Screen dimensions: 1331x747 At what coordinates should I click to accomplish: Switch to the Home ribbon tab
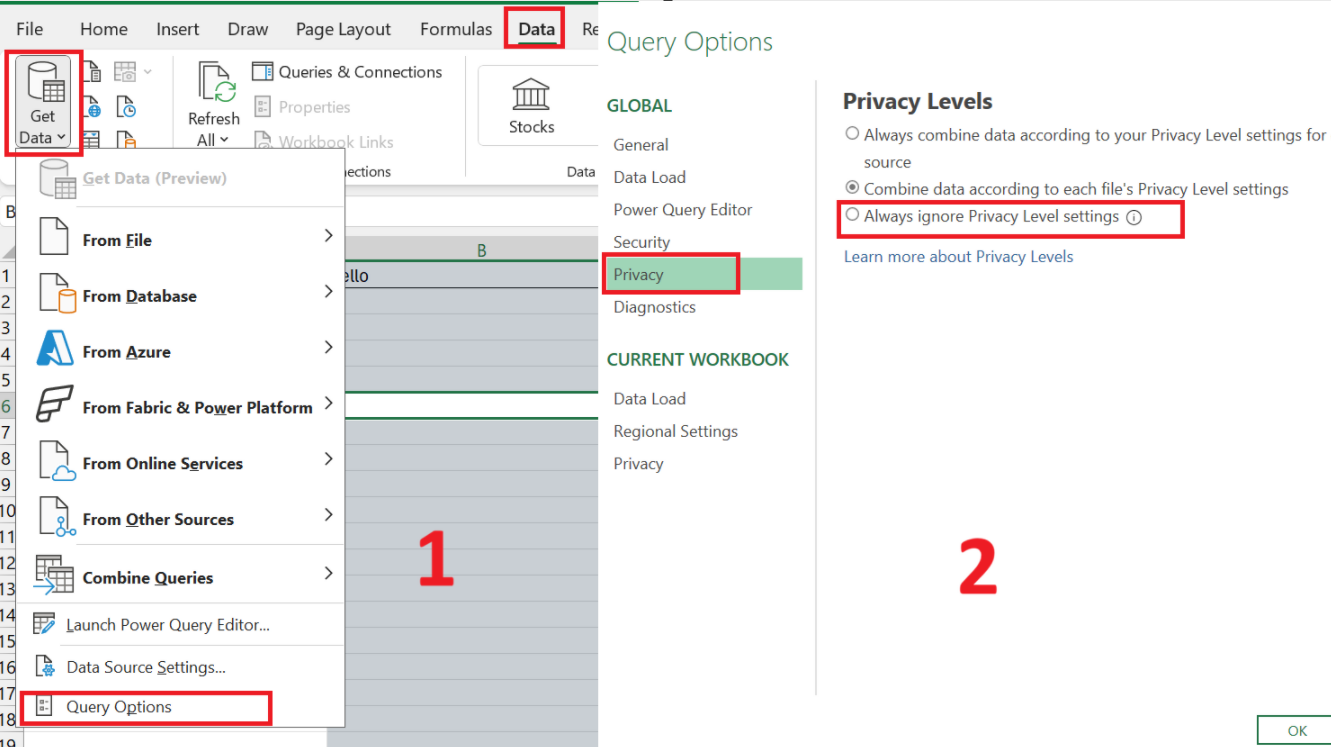[104, 29]
